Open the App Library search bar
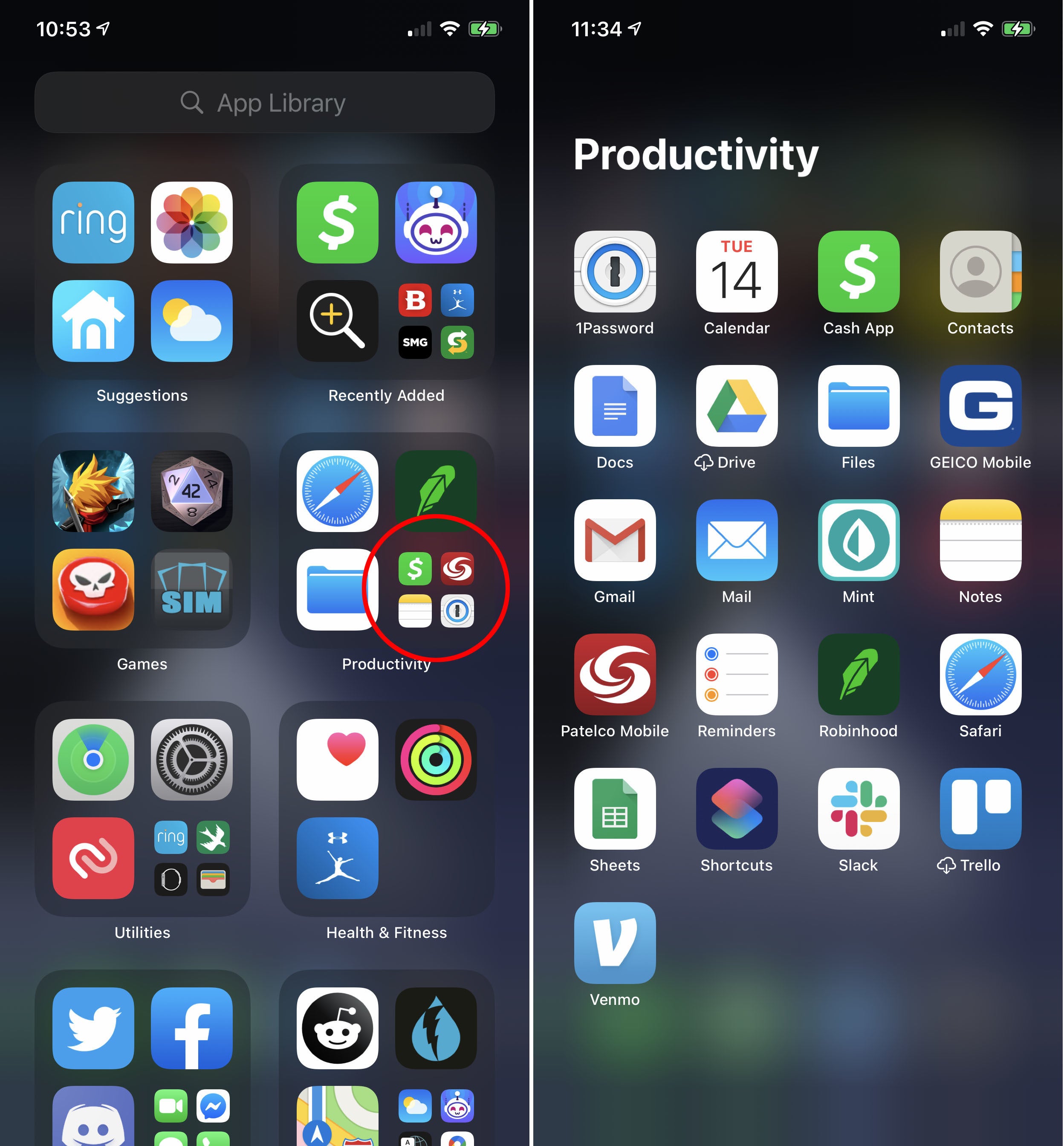The height and width of the screenshot is (1146, 1064). pos(265,103)
